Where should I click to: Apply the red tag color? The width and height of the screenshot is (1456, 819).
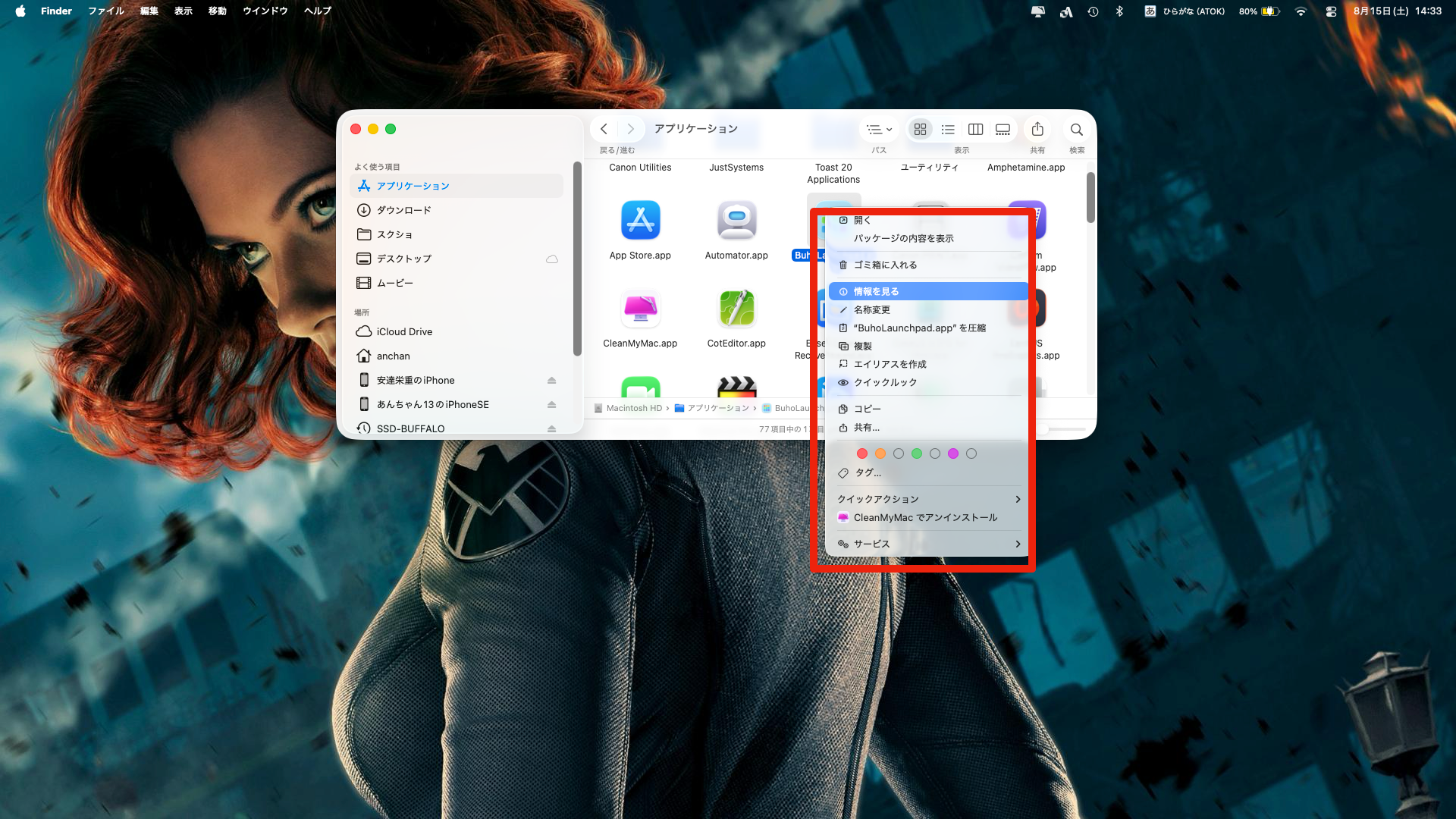[x=862, y=453]
